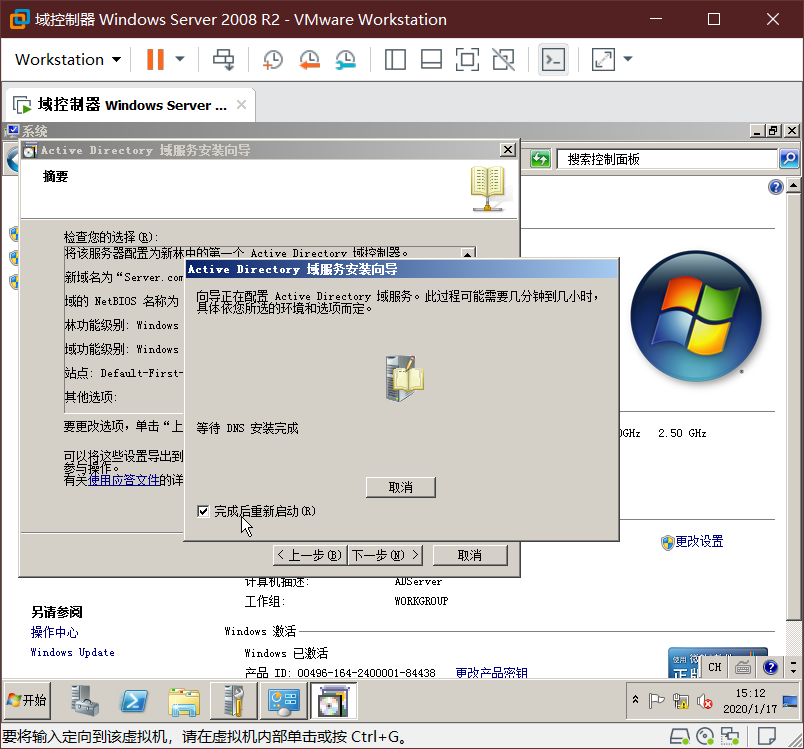Launch PowerShell from the taskbar
Viewport: 804px width, 749px height.
tap(134, 701)
